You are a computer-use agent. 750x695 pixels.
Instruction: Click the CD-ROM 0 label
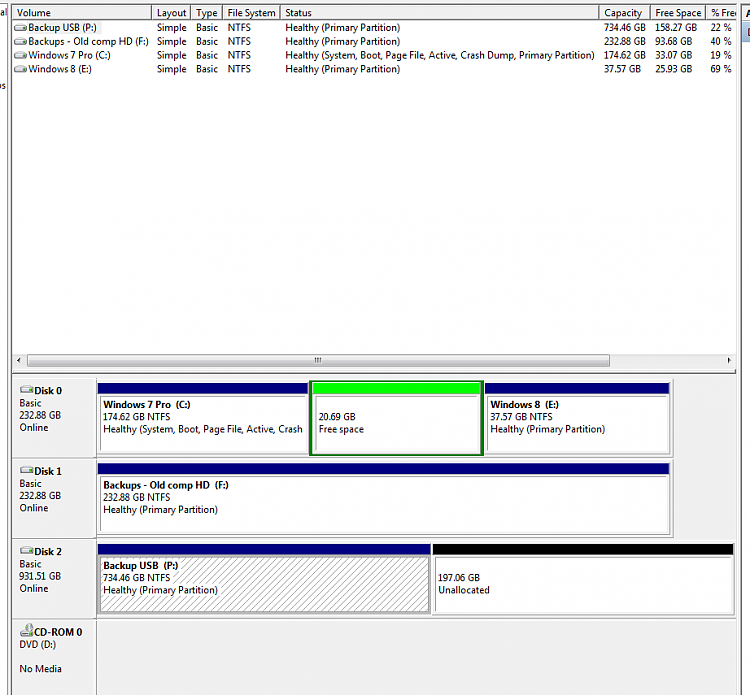(58, 632)
